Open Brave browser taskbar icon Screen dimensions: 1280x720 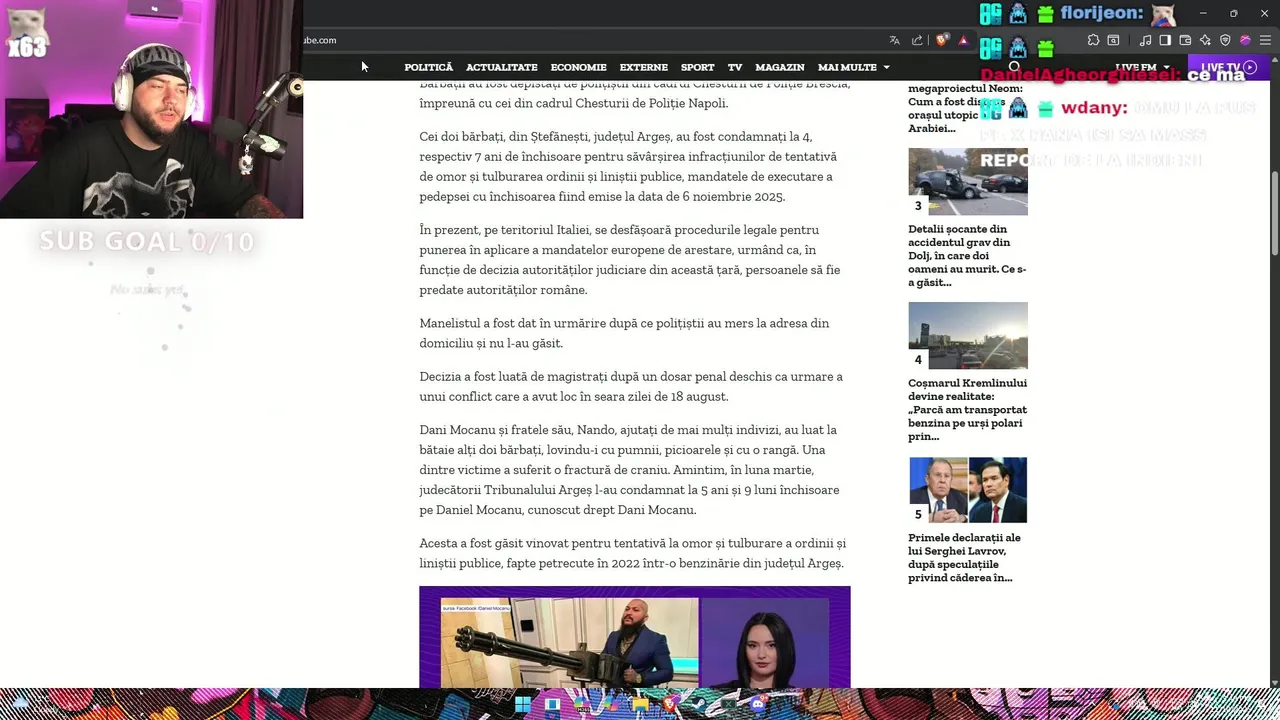(671, 704)
